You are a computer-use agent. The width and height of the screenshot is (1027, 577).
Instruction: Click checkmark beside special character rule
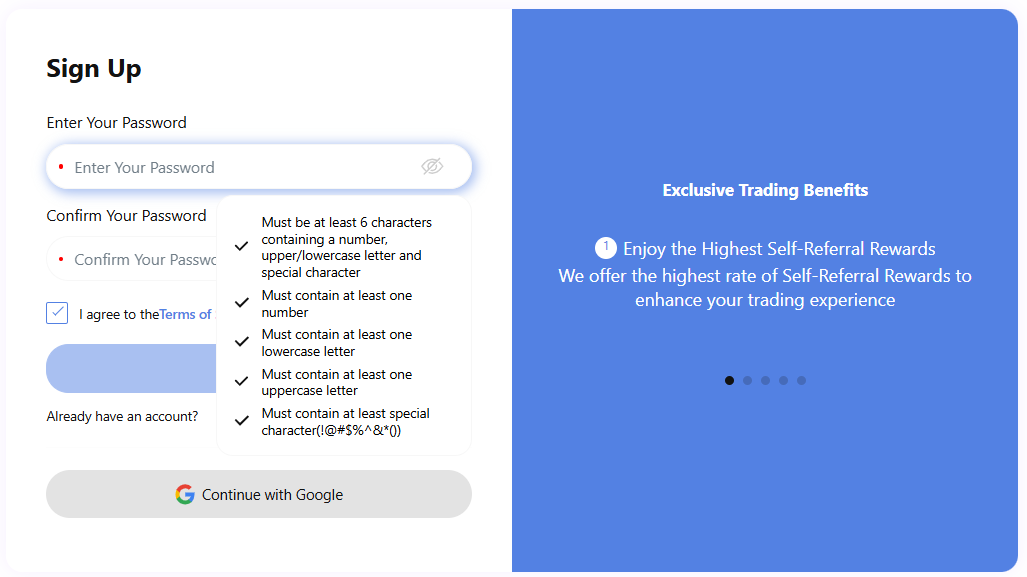click(x=241, y=421)
